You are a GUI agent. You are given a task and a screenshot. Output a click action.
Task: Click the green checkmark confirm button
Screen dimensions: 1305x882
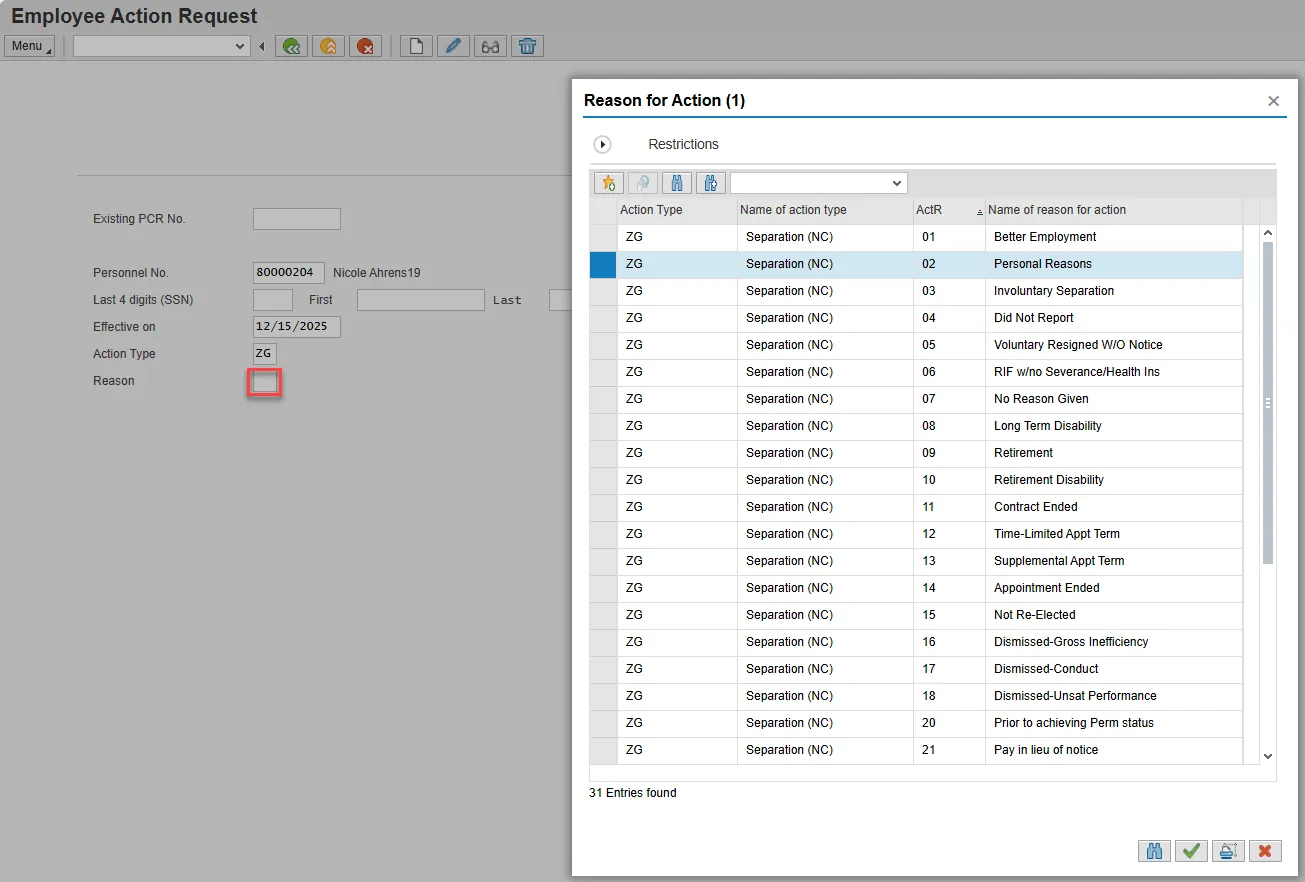pyautogui.click(x=1190, y=850)
